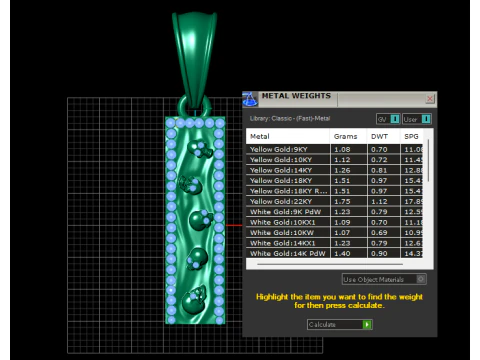Select the Yellow Gold:18KY R... row

click(x=335, y=191)
